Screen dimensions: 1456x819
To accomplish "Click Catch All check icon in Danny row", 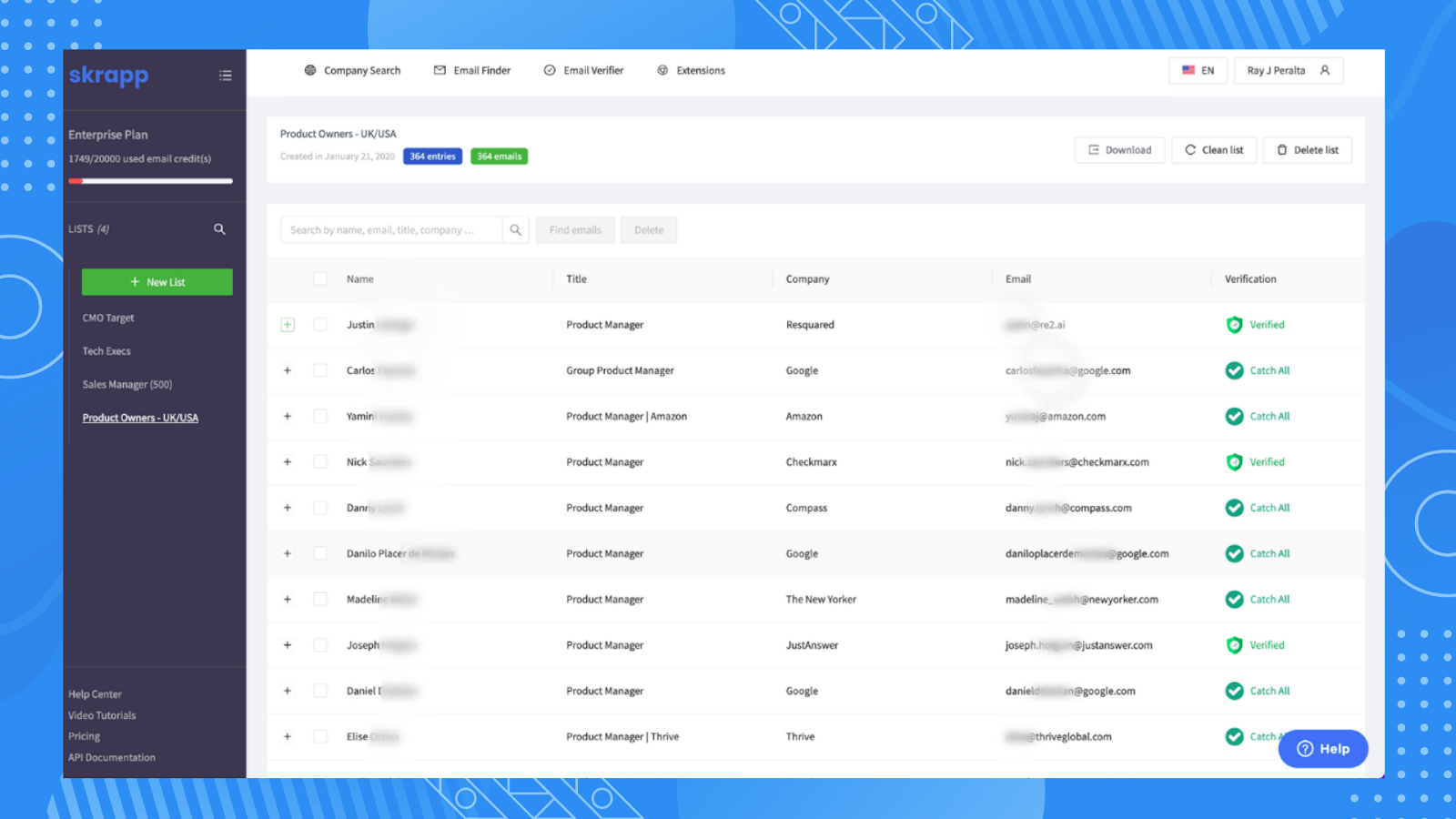I will (x=1234, y=508).
